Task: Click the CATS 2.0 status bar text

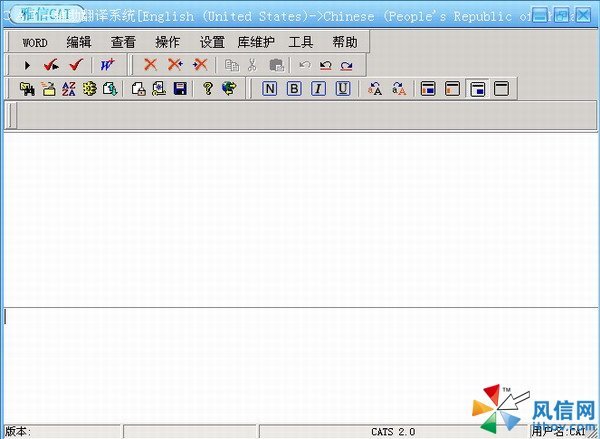Action: pos(393,432)
